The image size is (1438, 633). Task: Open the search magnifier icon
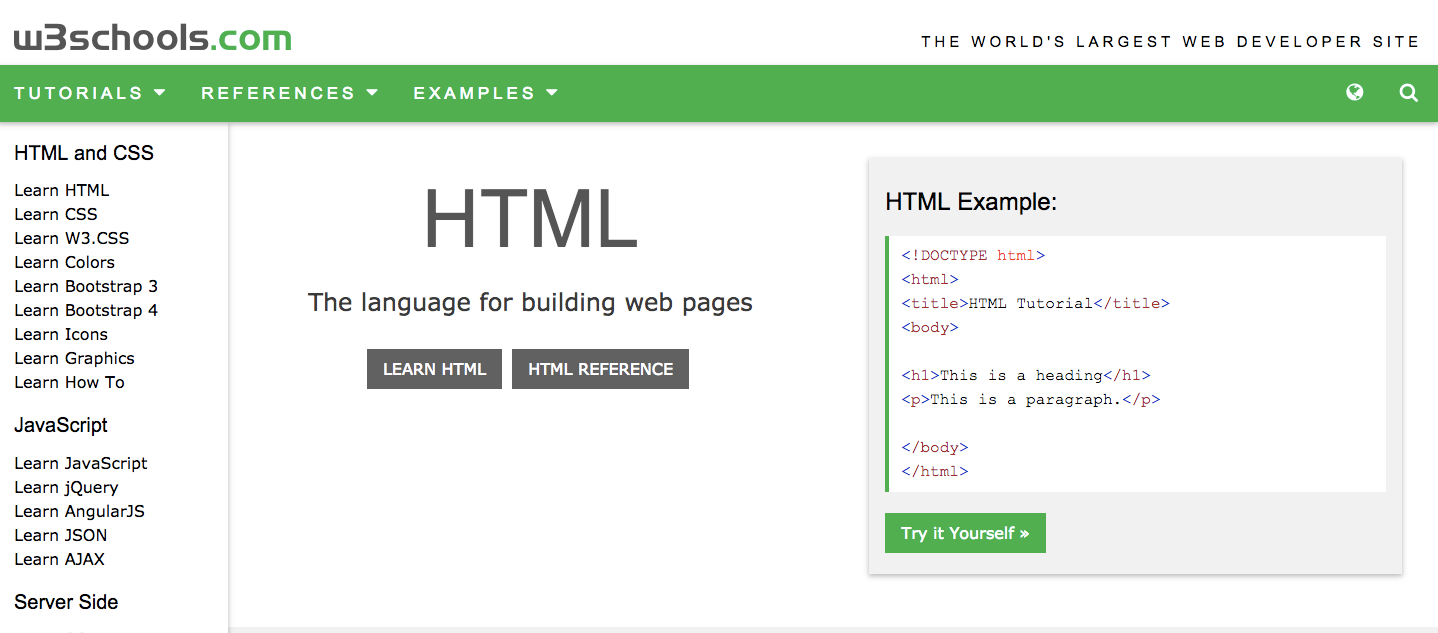(1408, 93)
